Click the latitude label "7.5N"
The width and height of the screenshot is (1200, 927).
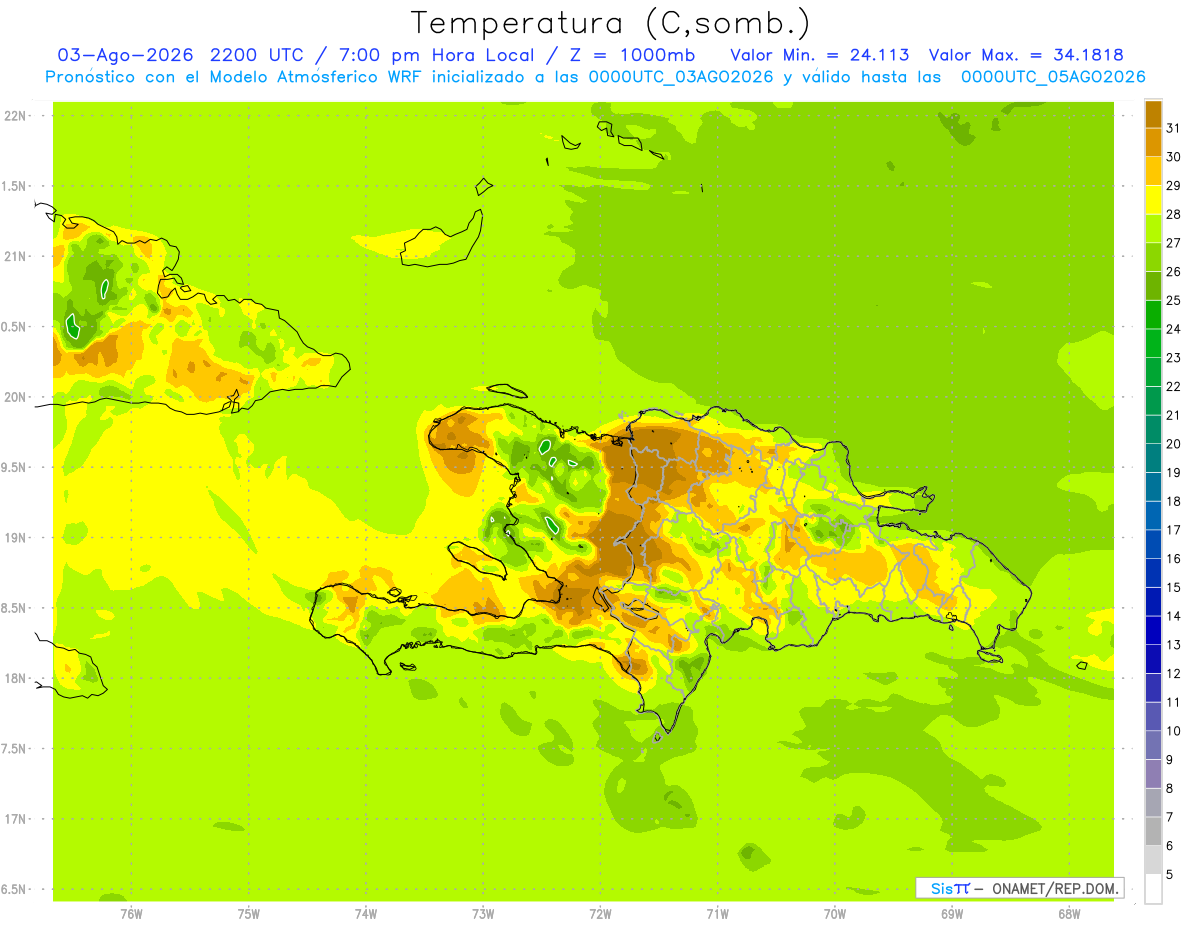point(14,749)
